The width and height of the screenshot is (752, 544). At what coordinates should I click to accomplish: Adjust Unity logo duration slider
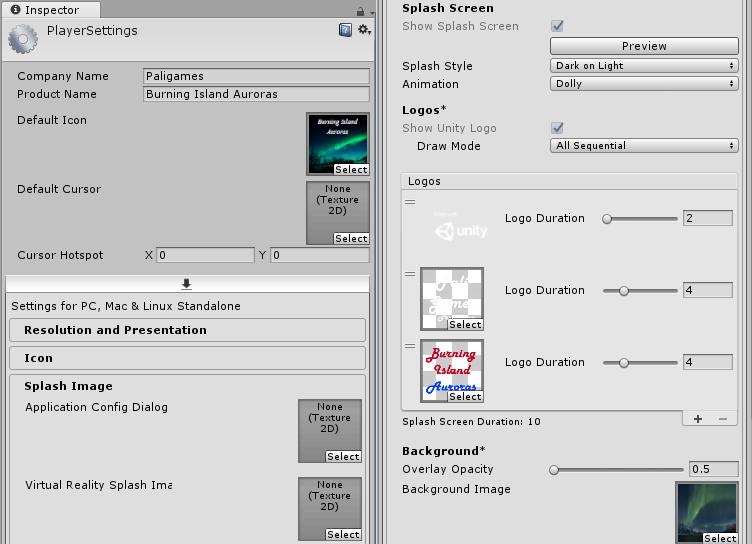[640, 219]
